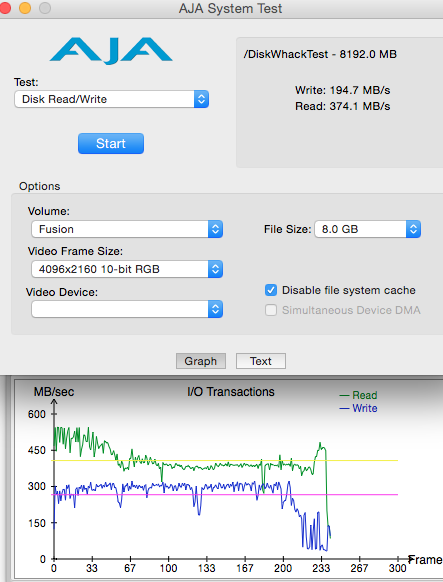The height and width of the screenshot is (582, 443).
Task: Click the 600 y-axis tick label
Action: (36, 414)
